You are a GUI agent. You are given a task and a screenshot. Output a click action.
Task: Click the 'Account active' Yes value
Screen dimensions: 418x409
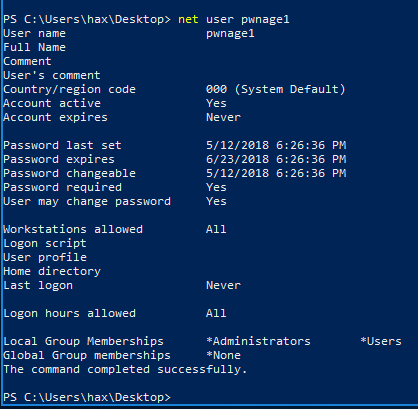(216, 103)
